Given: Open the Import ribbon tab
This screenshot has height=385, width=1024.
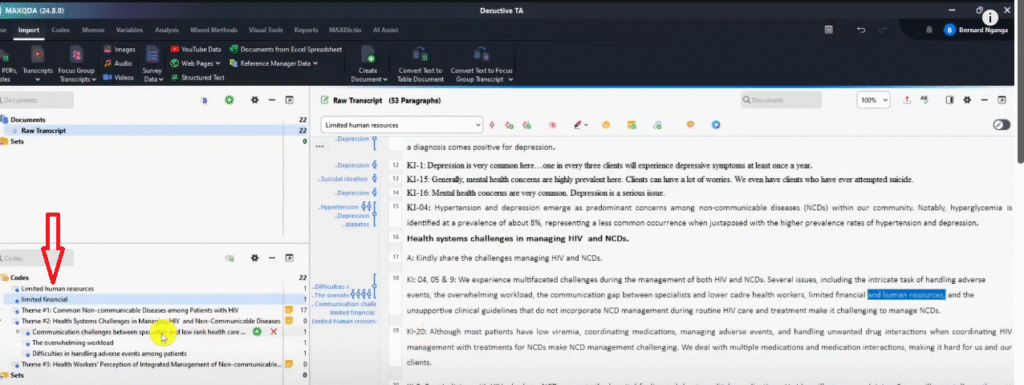Looking at the screenshot, I should [28, 30].
